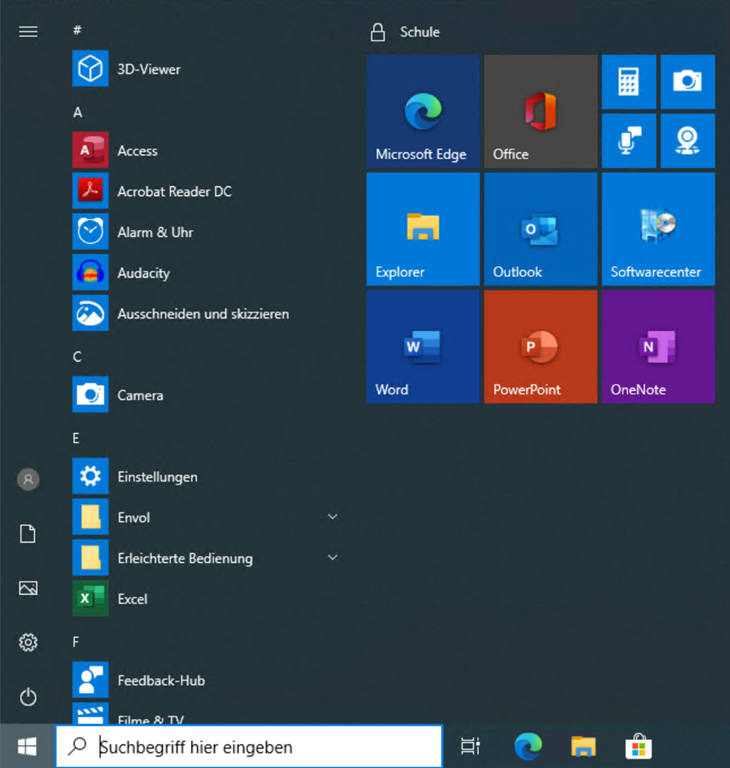Viewport: 730px width, 768px height.
Task: Expand the Start menu hamburger sidebar
Action: pyautogui.click(x=28, y=32)
